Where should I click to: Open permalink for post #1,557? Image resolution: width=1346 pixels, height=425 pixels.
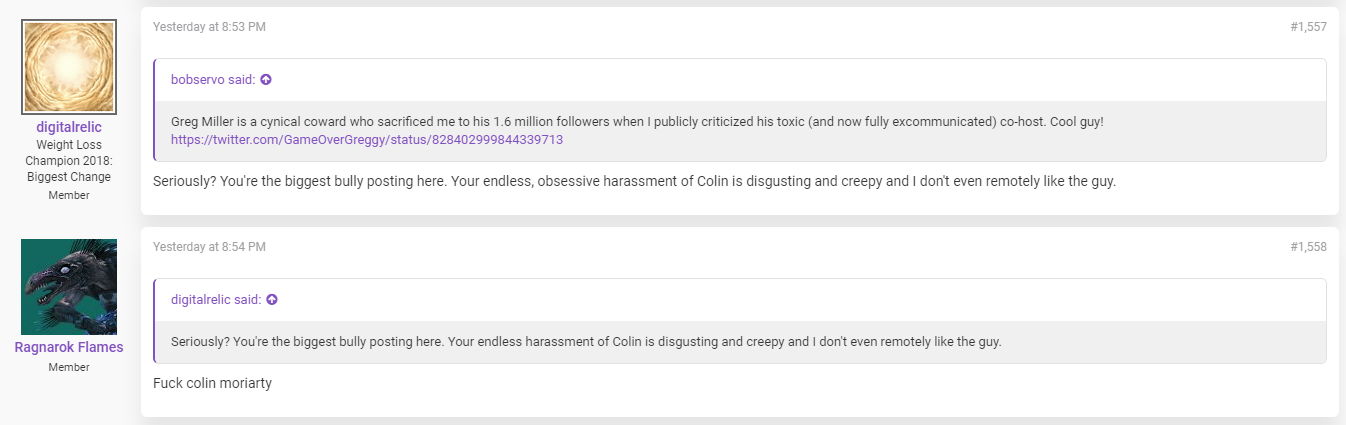(1308, 27)
